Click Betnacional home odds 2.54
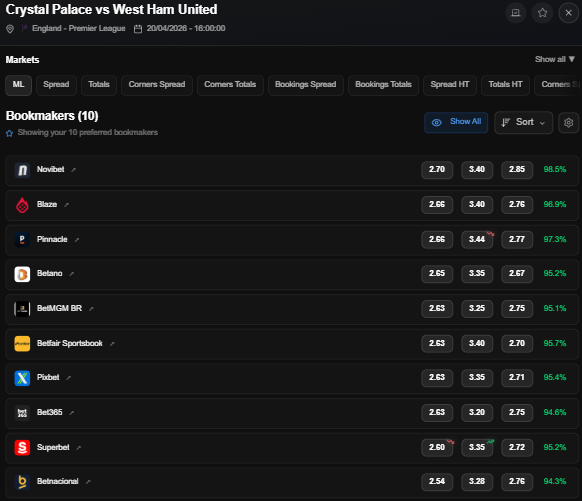Viewport: 582px width, 501px height. (x=437, y=481)
